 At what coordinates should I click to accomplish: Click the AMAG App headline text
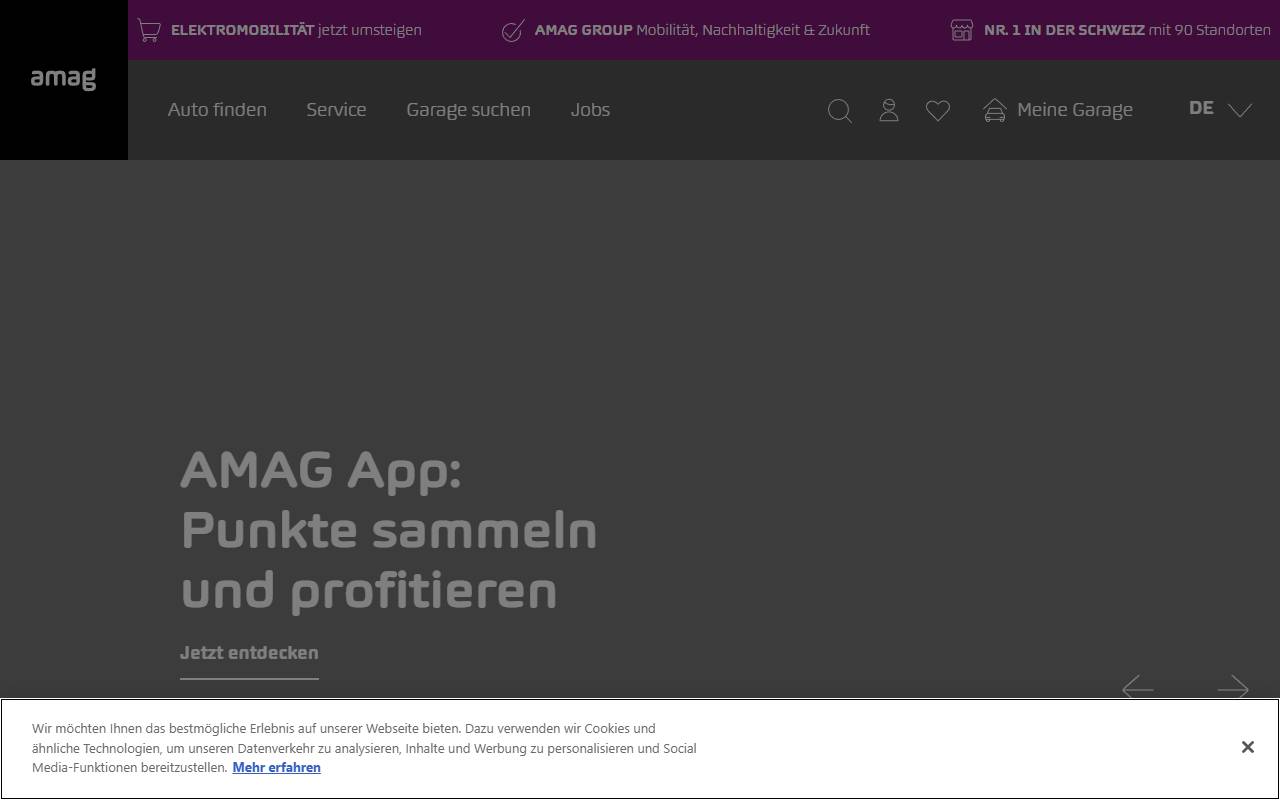388,530
